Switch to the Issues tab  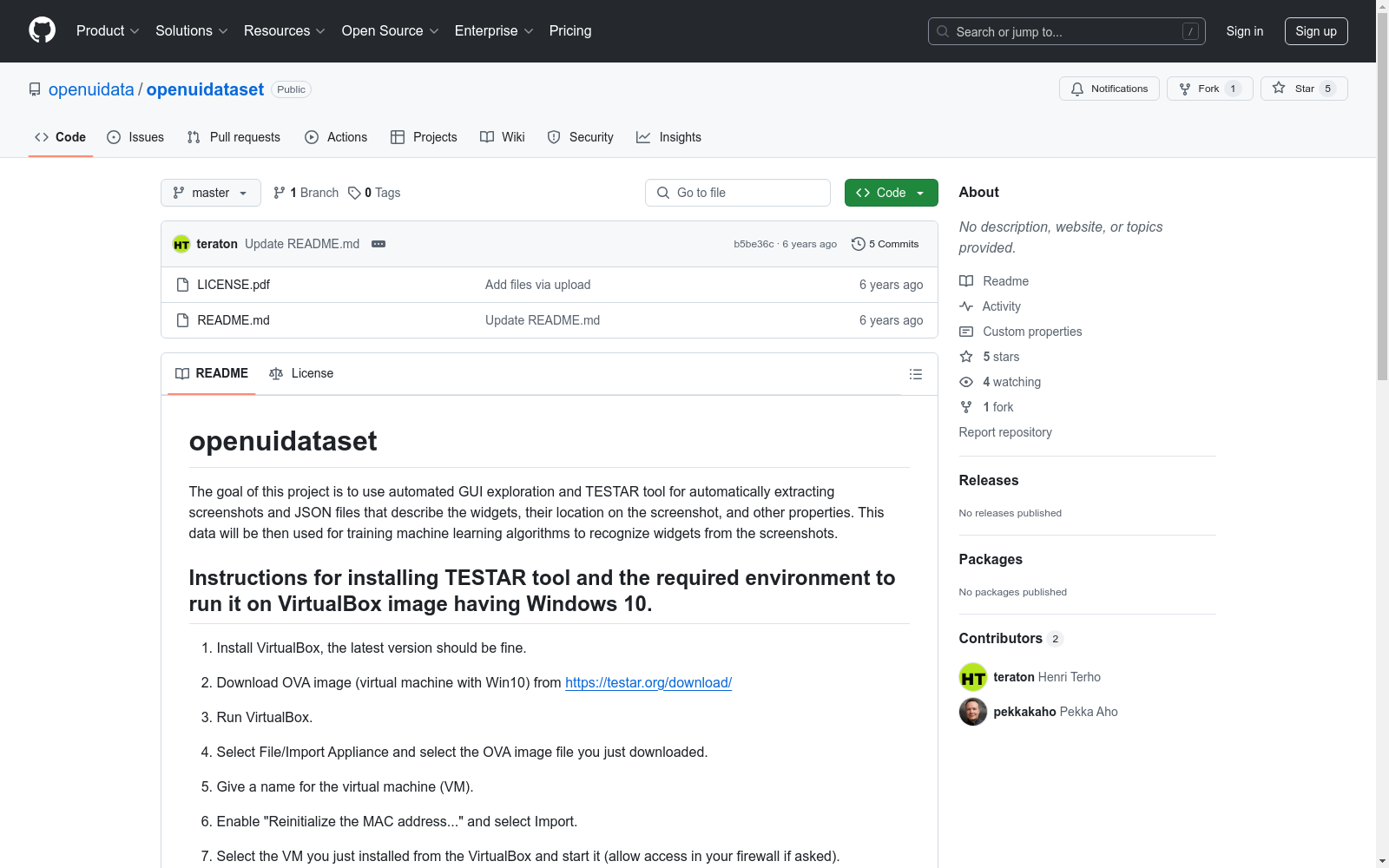click(x=135, y=137)
